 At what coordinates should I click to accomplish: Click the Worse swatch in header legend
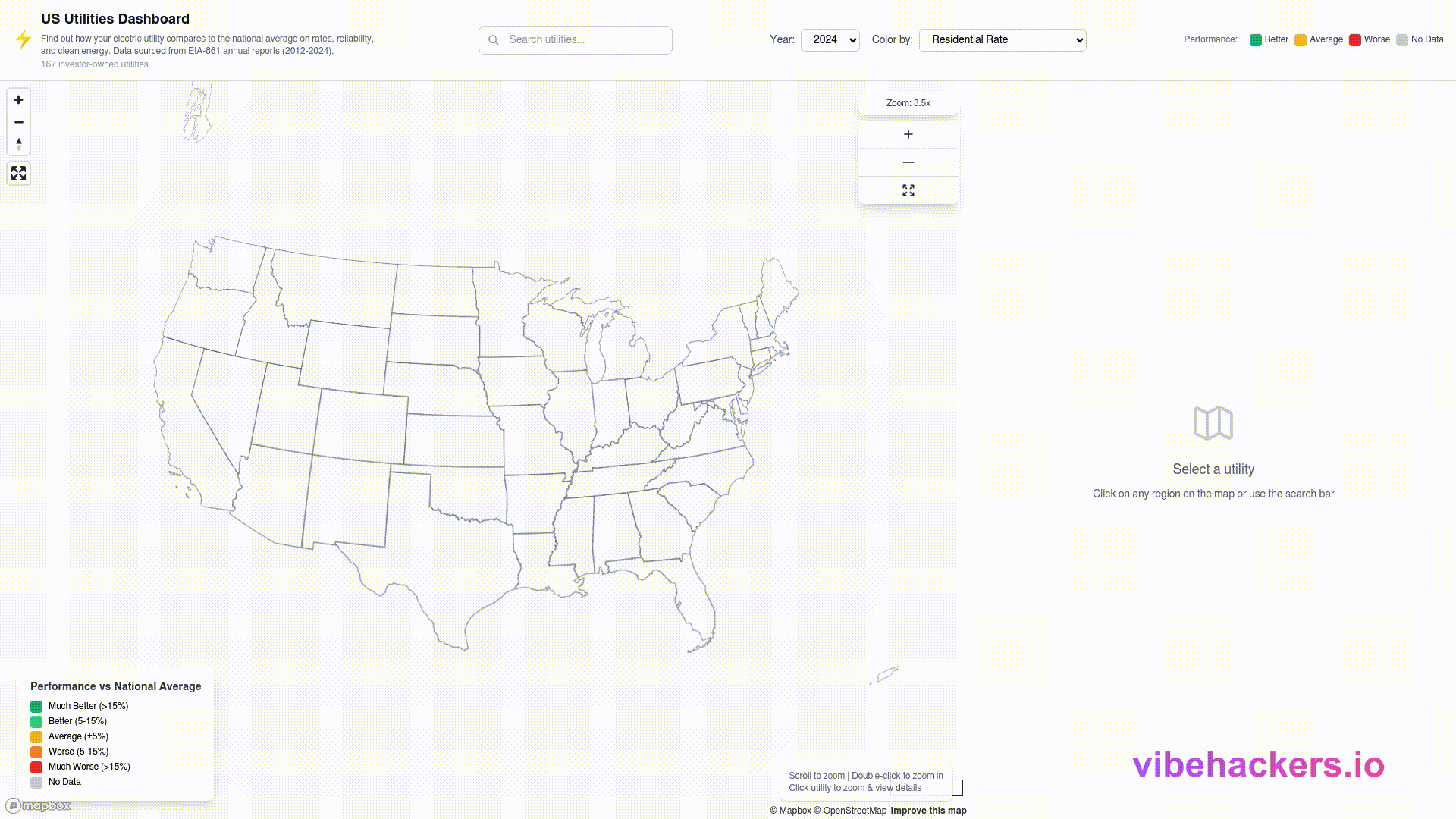1355,40
